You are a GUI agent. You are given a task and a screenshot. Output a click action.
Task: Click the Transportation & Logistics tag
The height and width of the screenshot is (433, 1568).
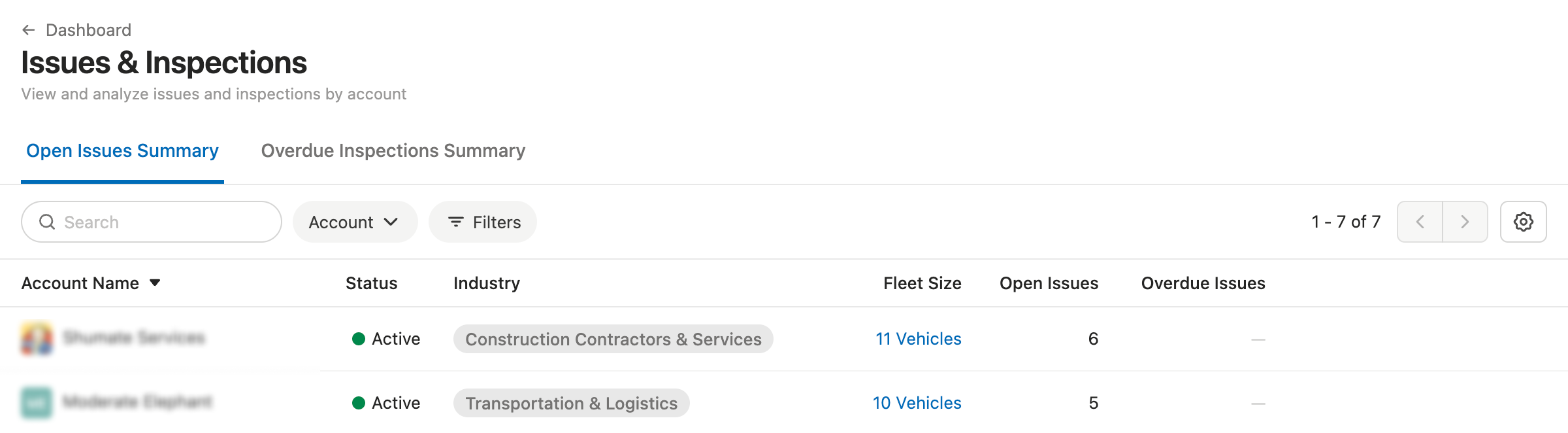[571, 404]
